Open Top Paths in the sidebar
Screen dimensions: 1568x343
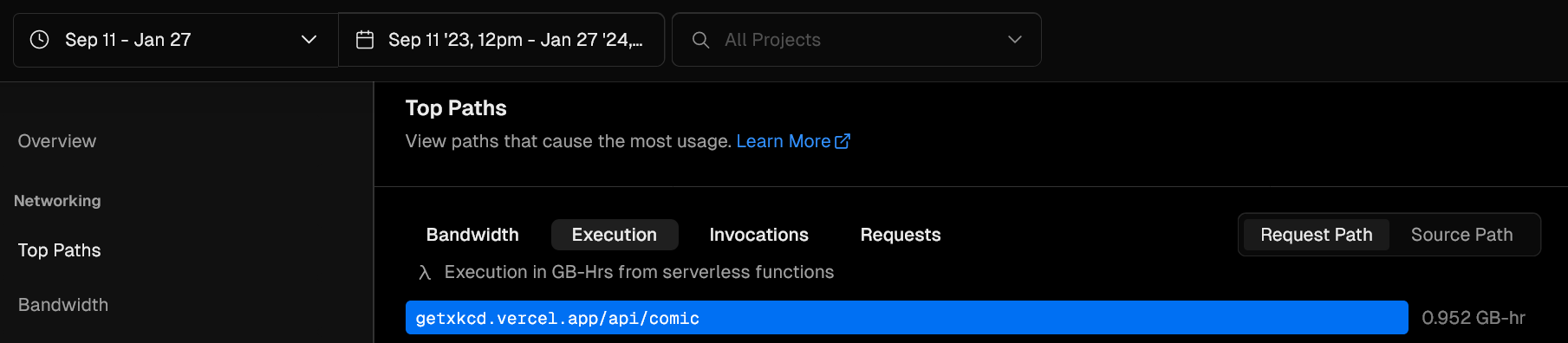[59, 250]
